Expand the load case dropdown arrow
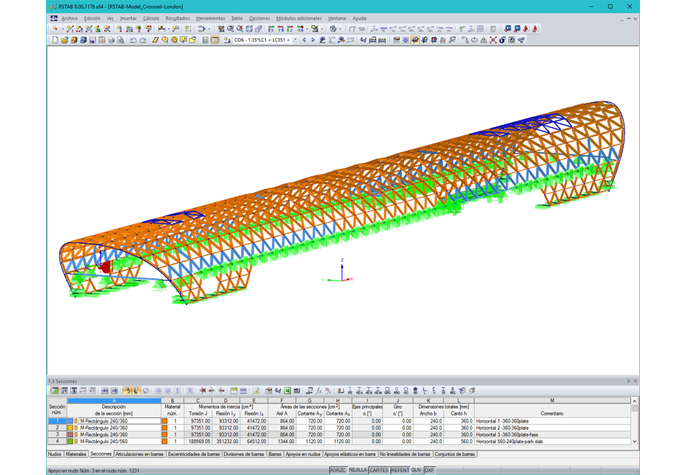The height and width of the screenshot is (475, 686). click(x=294, y=40)
